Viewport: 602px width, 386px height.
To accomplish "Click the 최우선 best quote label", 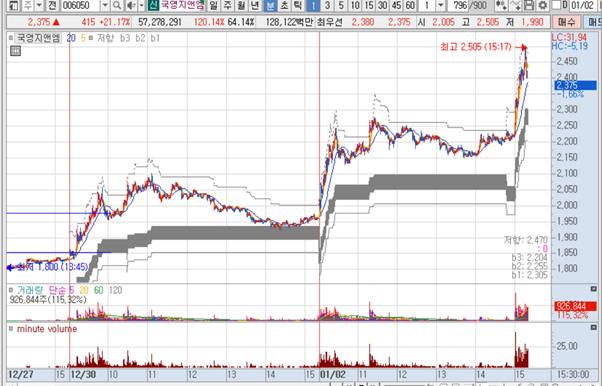I will [329, 22].
